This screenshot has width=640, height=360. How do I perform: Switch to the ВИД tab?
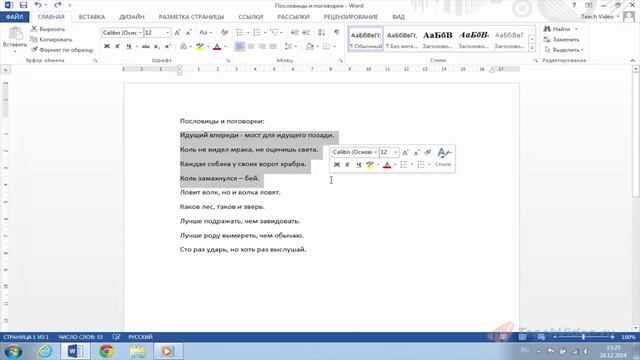click(x=398, y=17)
